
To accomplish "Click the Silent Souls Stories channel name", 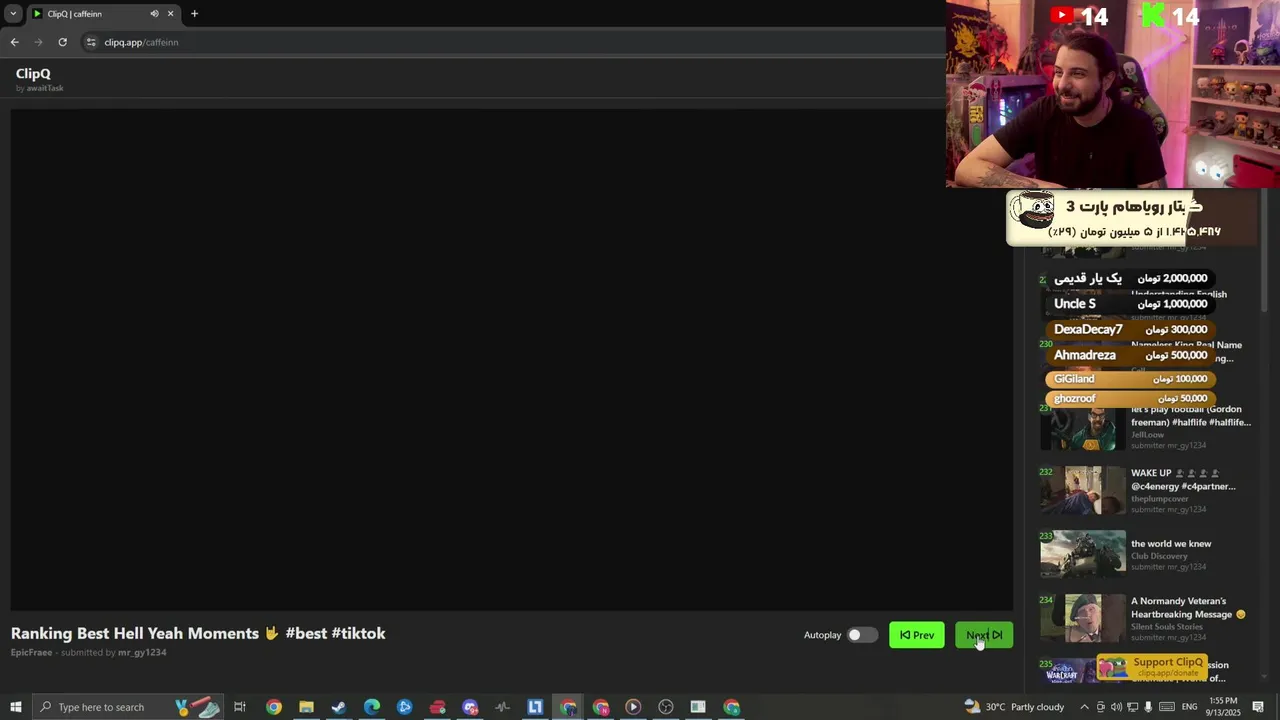I will tap(1167, 627).
